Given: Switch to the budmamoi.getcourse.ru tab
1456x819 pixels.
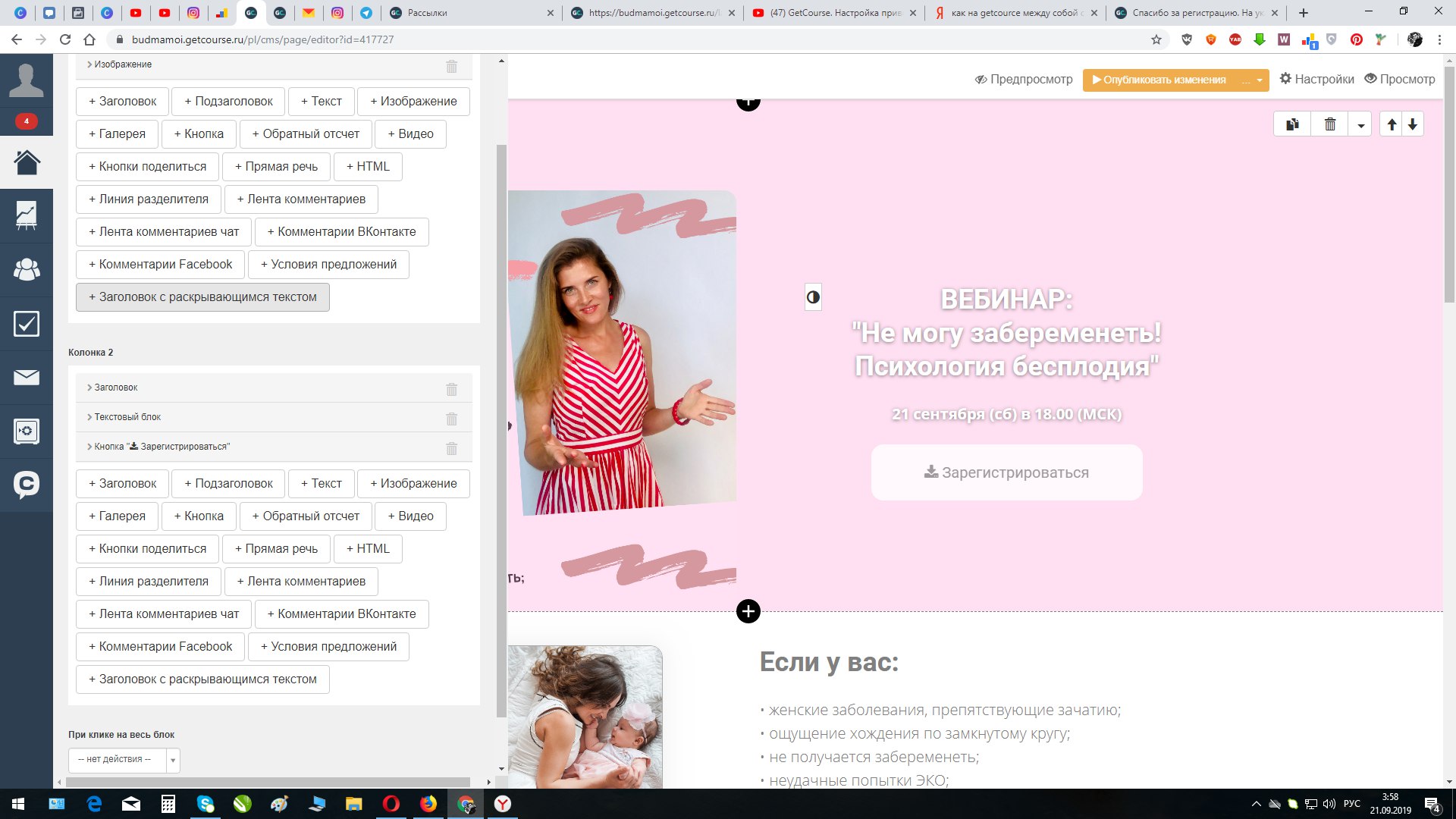Looking at the screenshot, I should (652, 13).
